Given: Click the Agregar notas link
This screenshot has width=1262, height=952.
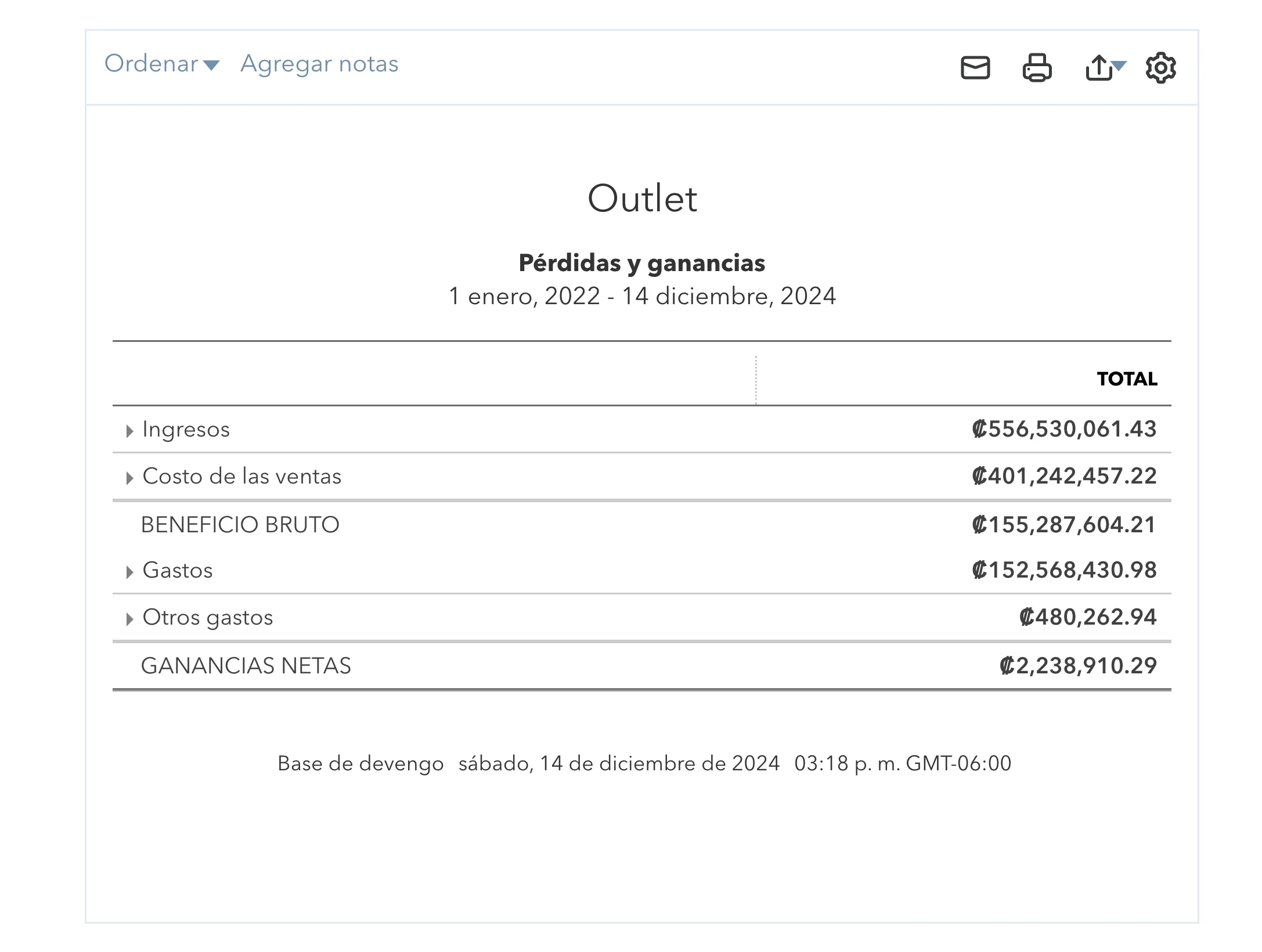Looking at the screenshot, I should point(319,64).
